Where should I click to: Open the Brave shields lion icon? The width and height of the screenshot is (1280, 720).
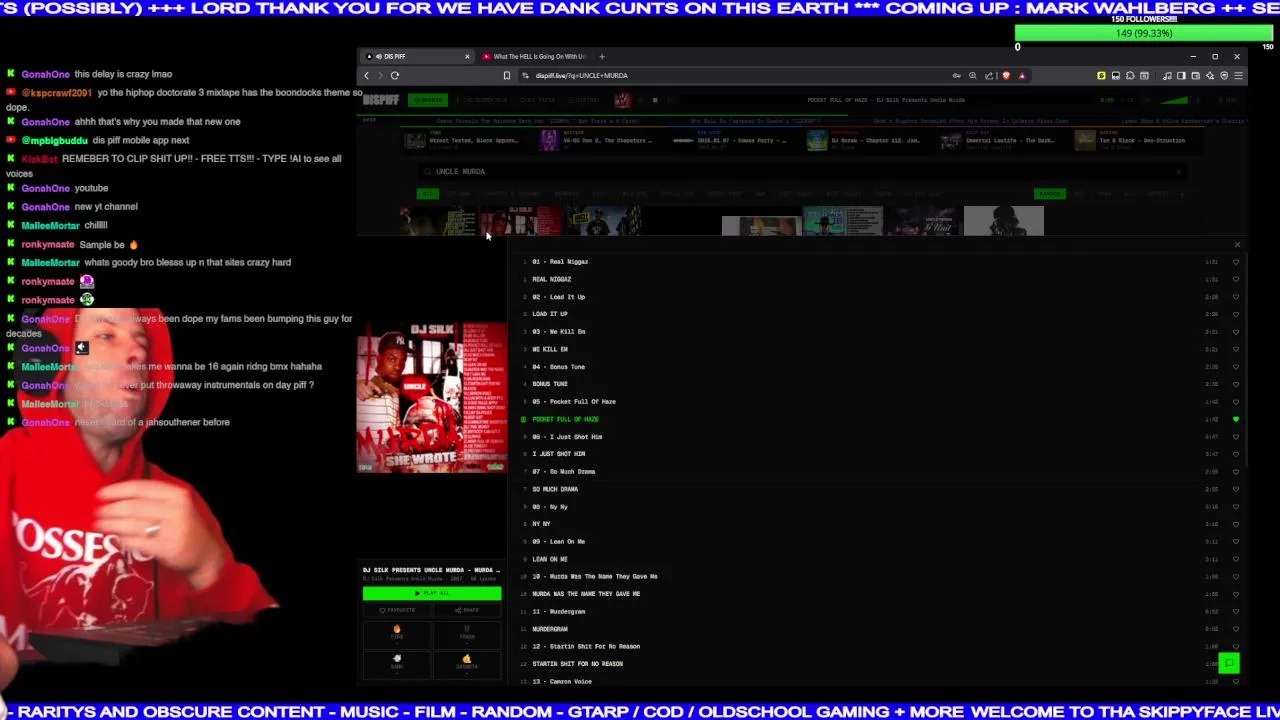click(x=1006, y=76)
